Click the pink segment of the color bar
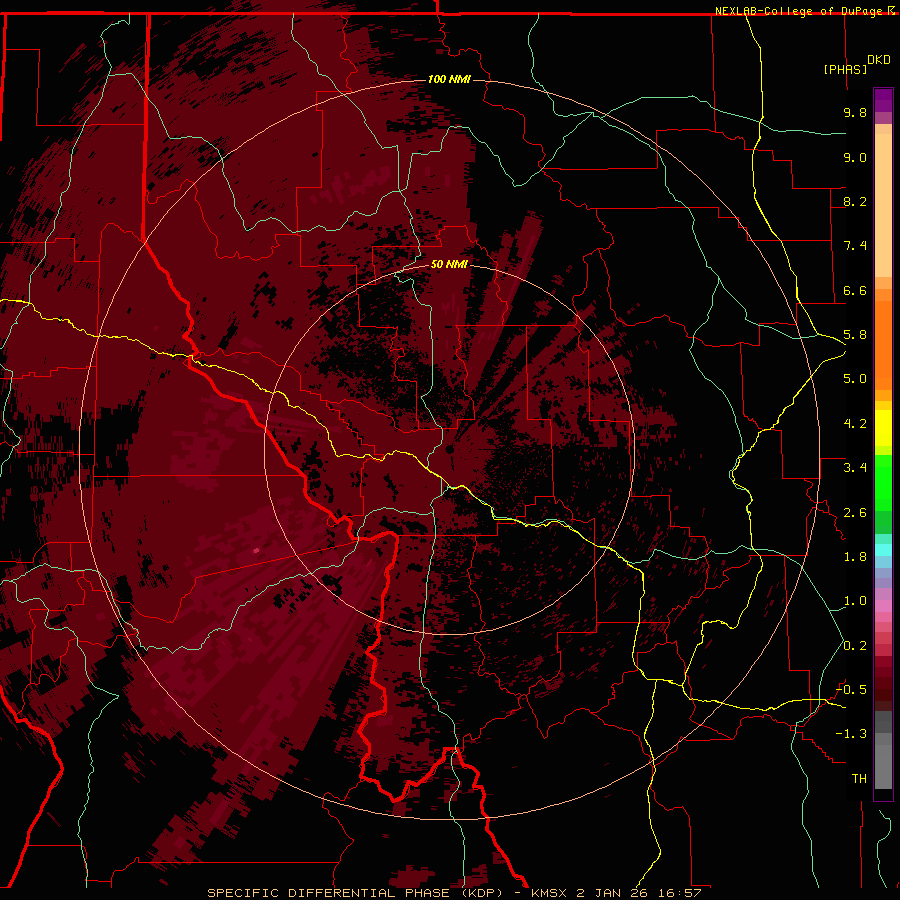900x900 pixels. tap(883, 606)
